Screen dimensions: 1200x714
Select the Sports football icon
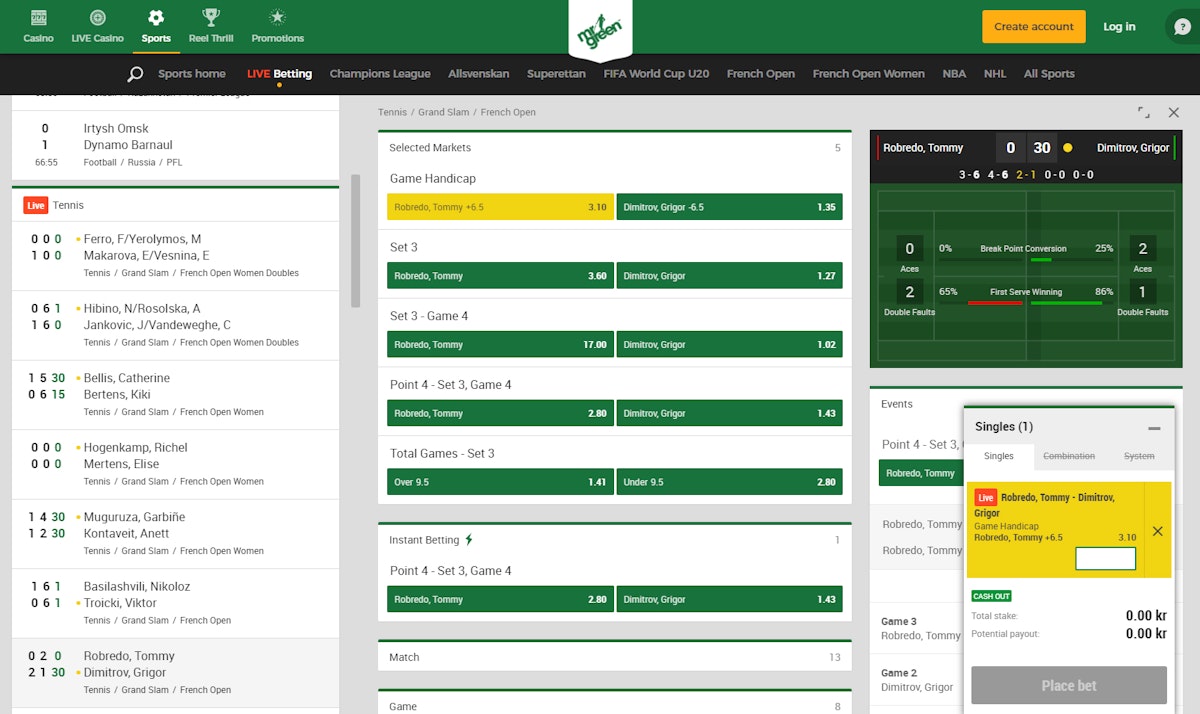(x=155, y=18)
